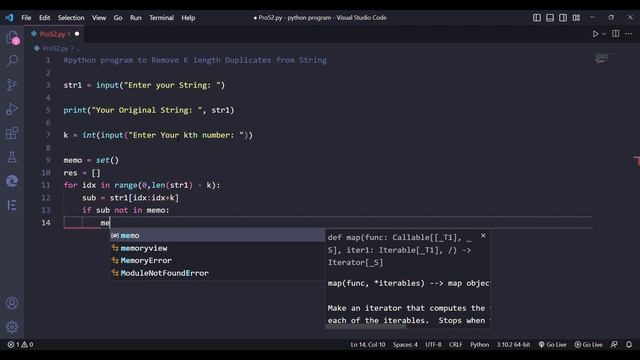Viewport: 640px width, 360px height.
Task: Toggle primary side bar layout
Action: click(537, 18)
